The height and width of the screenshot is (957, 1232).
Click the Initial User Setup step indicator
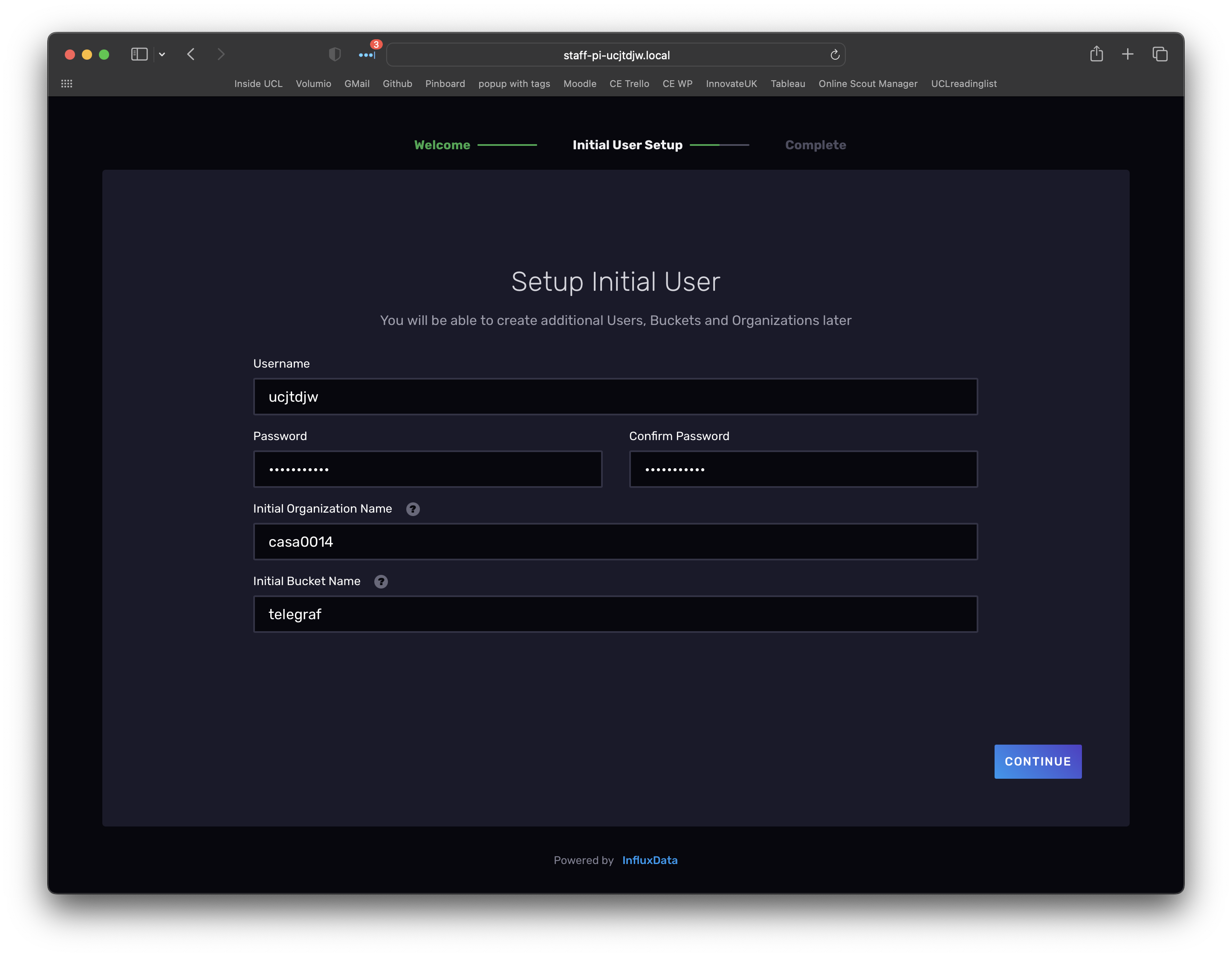pyautogui.click(x=627, y=144)
